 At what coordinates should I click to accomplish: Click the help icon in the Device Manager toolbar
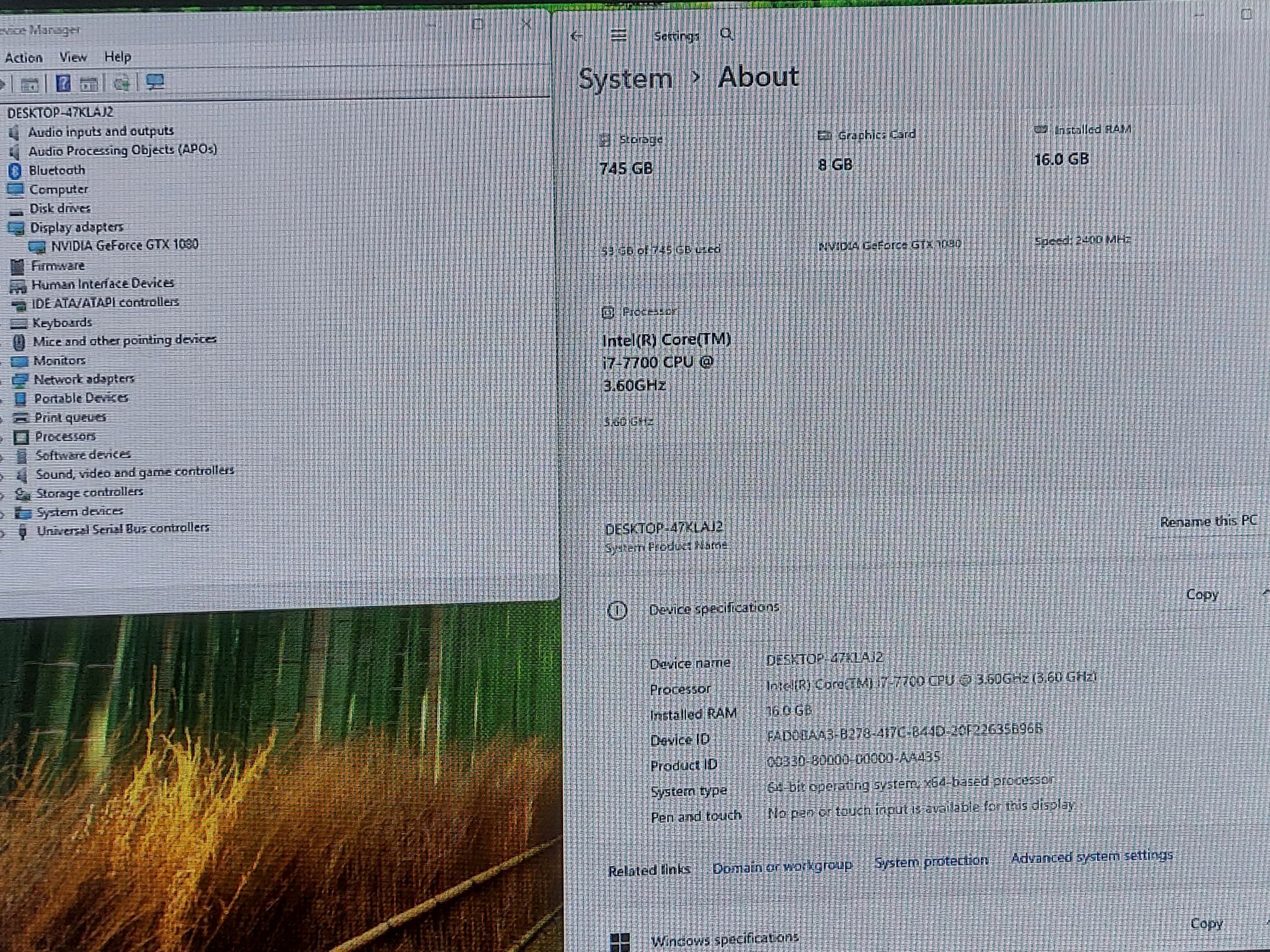[x=63, y=82]
